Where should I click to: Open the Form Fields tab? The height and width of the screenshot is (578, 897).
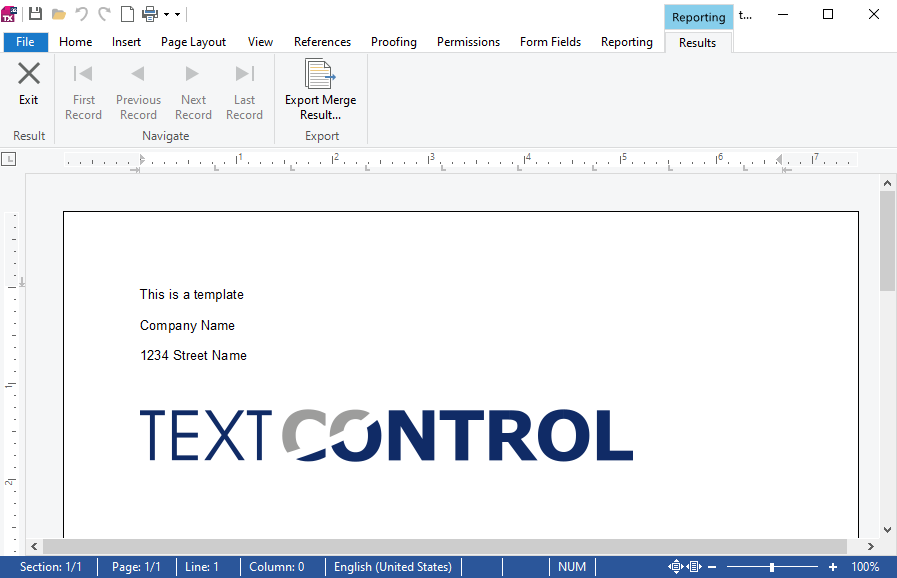pos(550,42)
